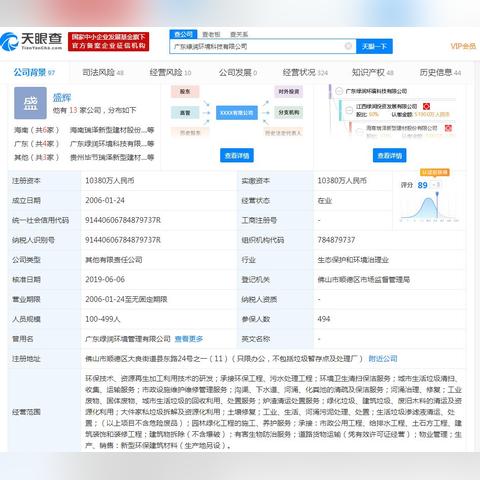Select the 经营状况 tab
Screen dimensions: 480x480
click(305, 72)
